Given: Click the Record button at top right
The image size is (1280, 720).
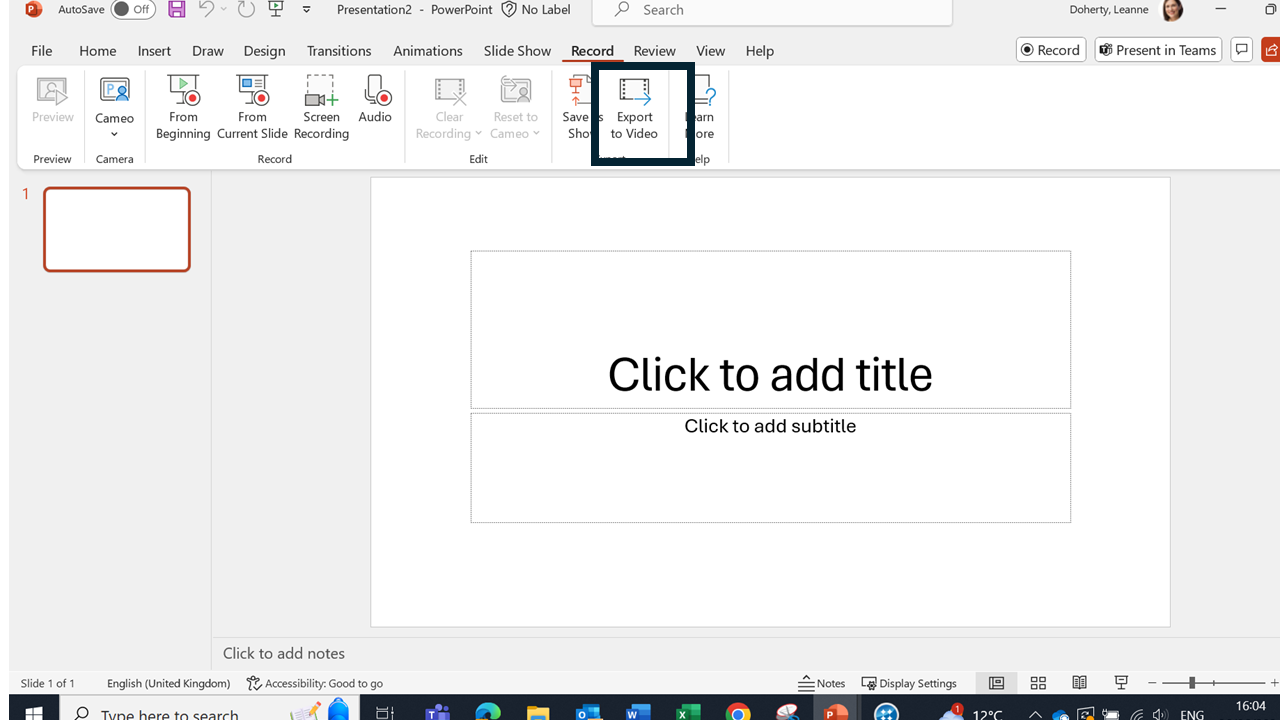Looking at the screenshot, I should point(1050,50).
